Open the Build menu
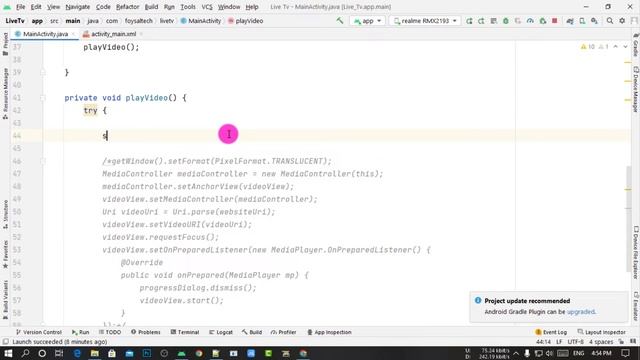The width and height of the screenshot is (640, 360). (151, 7)
